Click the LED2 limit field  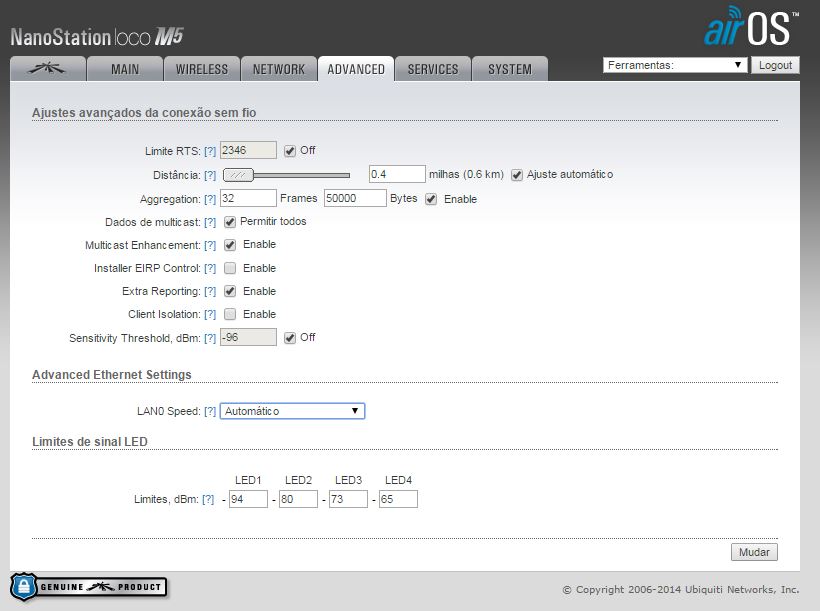298,499
